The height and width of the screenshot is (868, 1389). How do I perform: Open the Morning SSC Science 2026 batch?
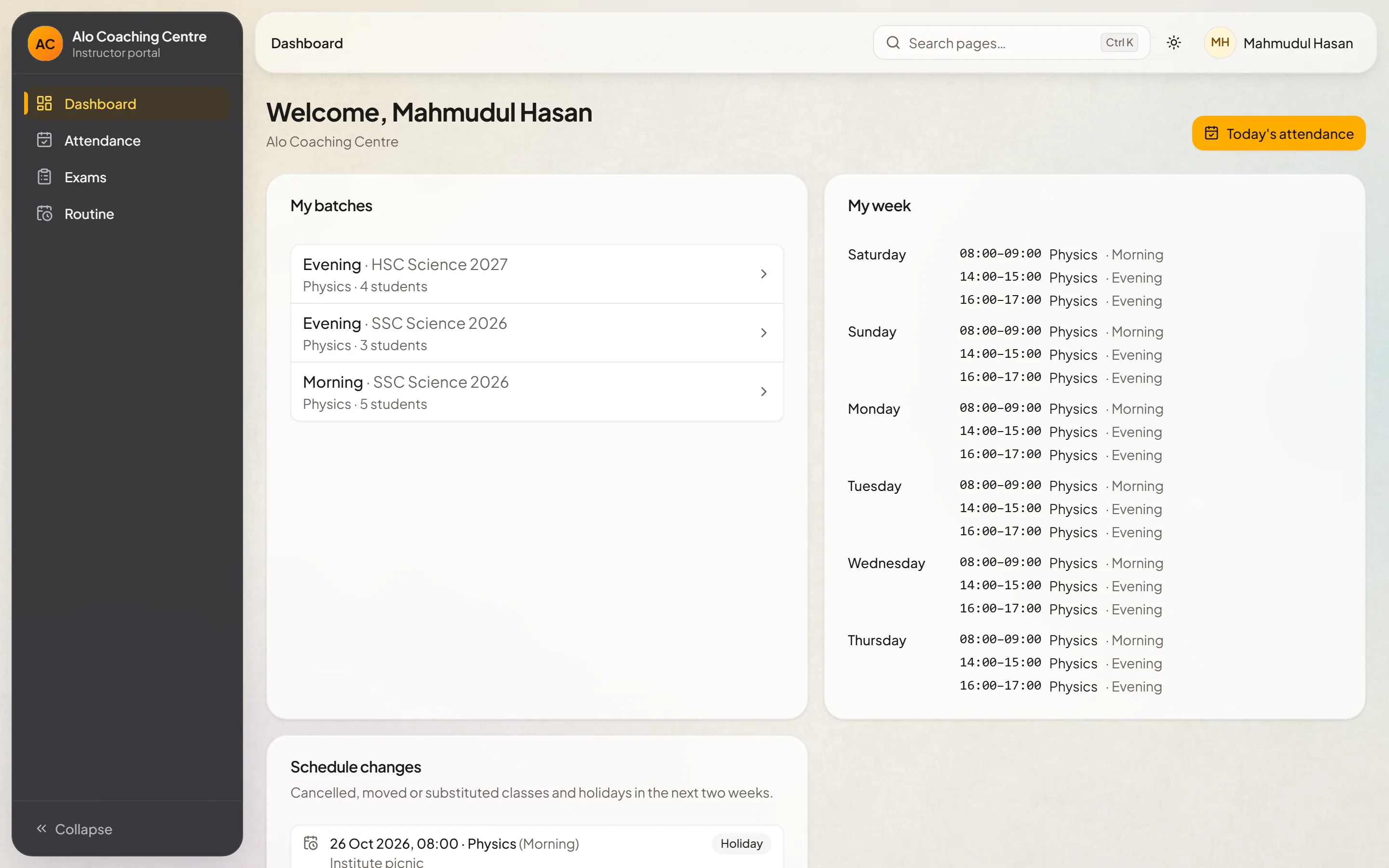coord(537,392)
